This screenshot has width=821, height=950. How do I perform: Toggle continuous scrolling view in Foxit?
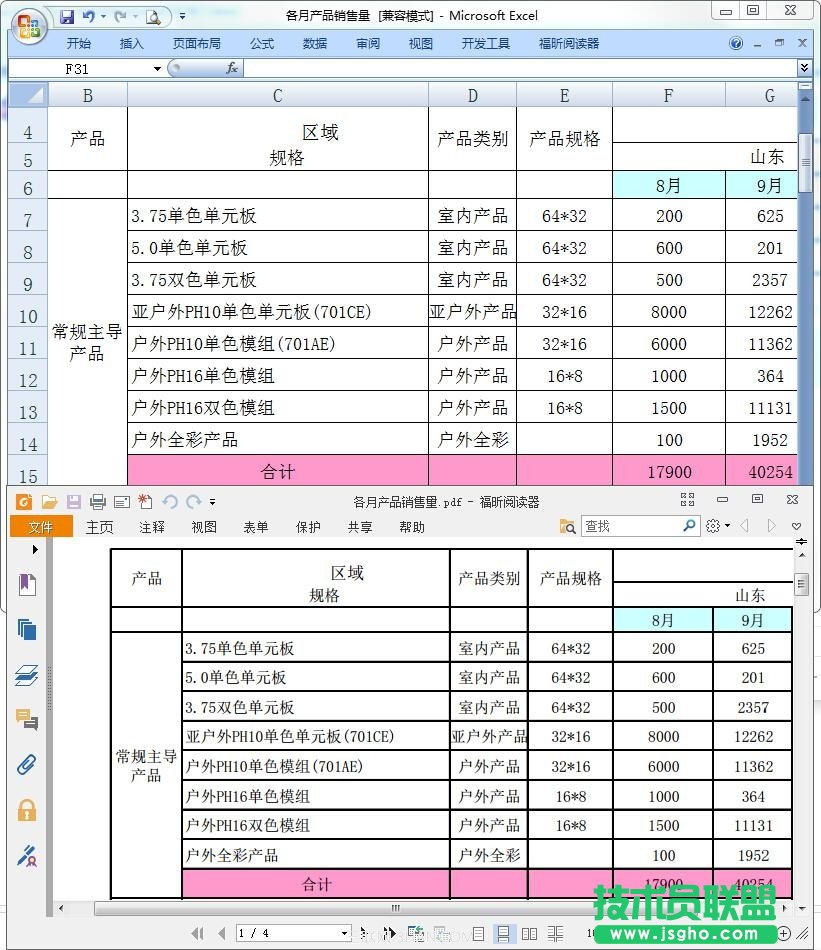[504, 933]
